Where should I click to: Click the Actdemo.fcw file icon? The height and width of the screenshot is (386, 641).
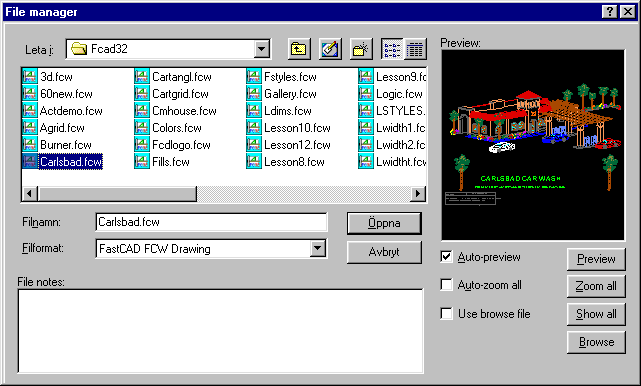click(x=30, y=111)
